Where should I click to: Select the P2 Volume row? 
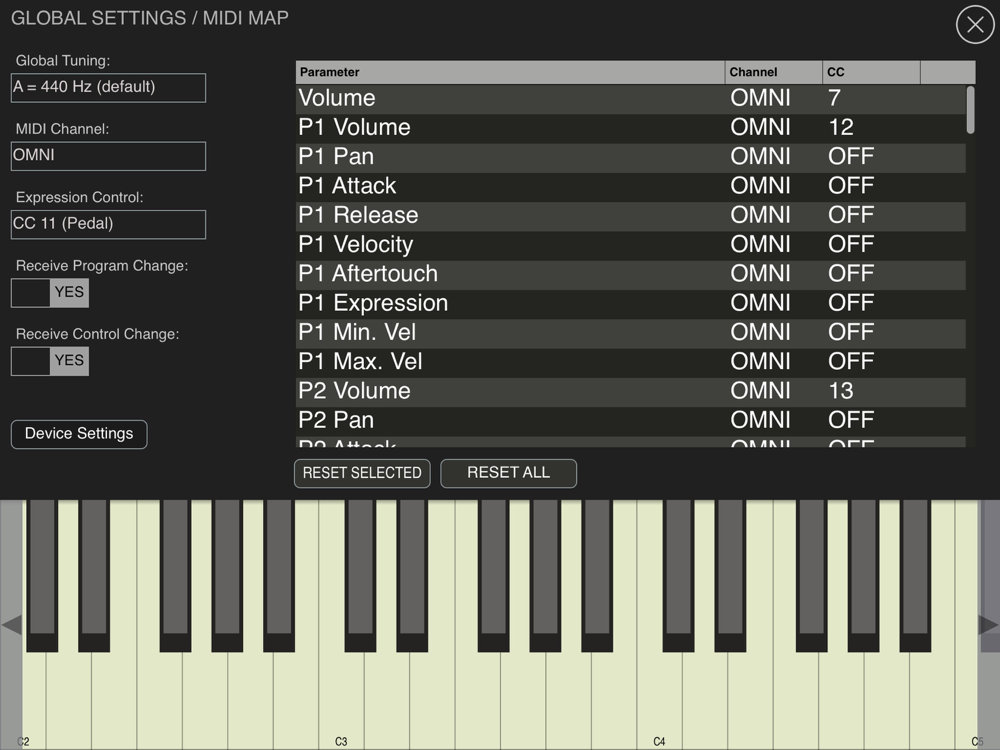(x=631, y=392)
